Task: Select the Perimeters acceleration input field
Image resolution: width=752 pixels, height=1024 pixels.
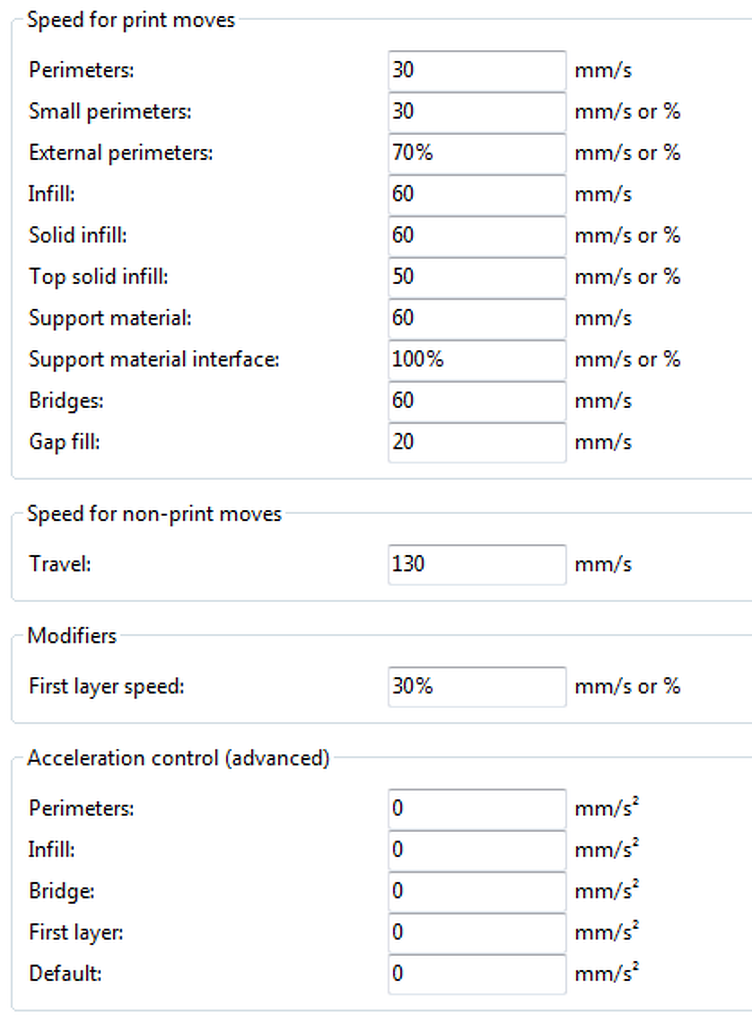Action: point(477,808)
